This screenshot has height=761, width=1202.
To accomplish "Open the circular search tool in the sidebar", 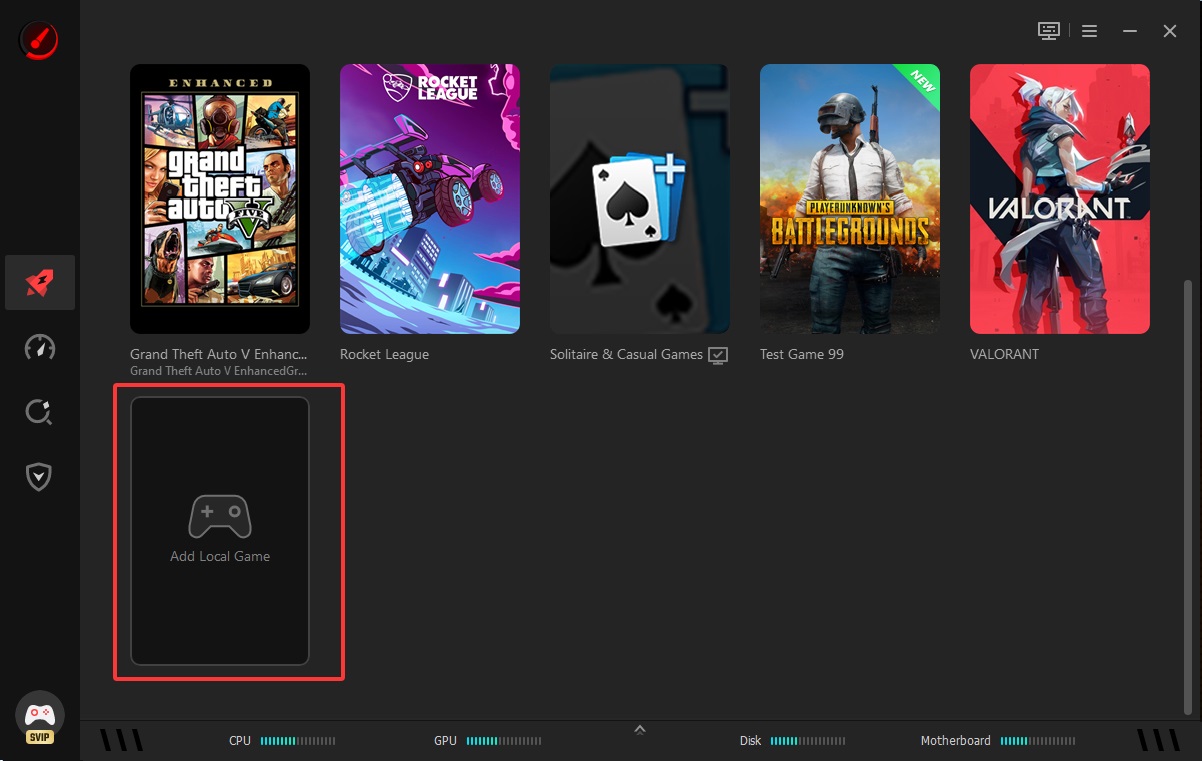I will [39, 412].
